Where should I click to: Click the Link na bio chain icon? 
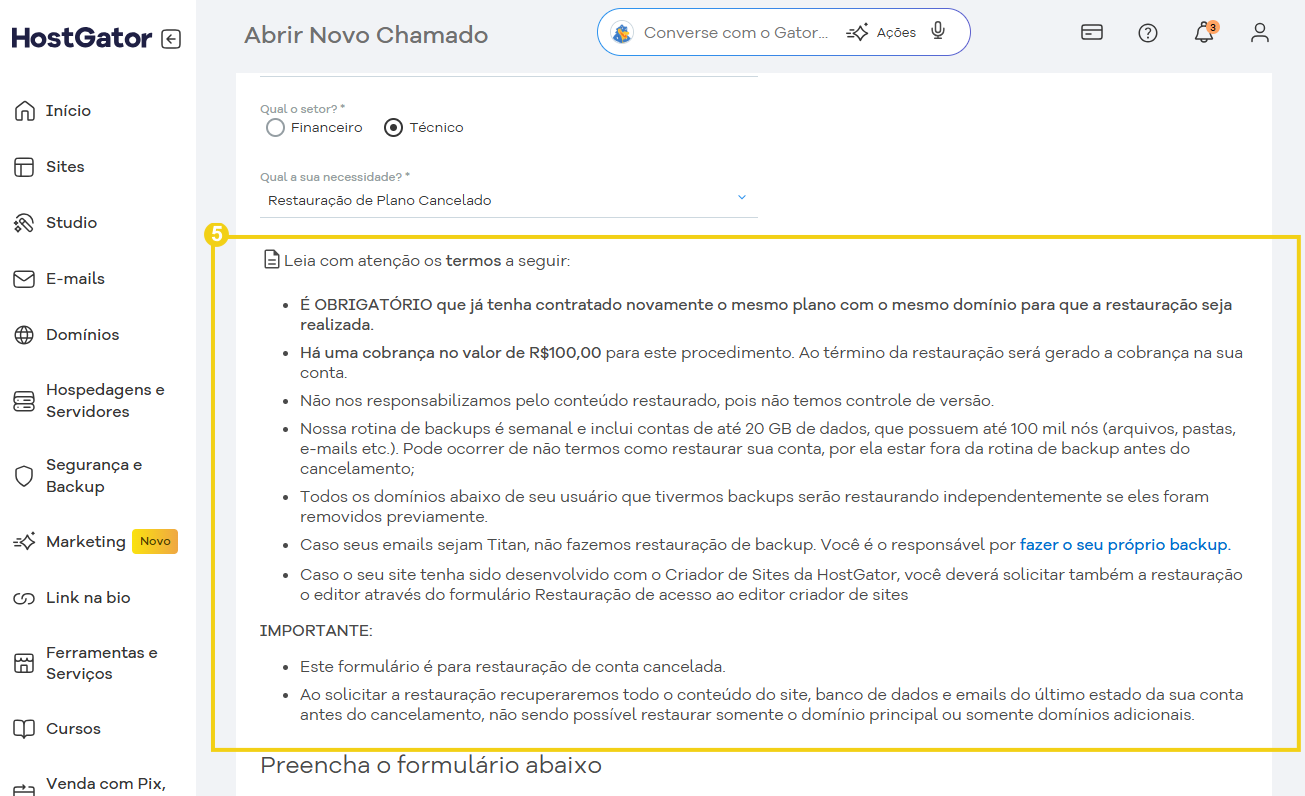coord(24,598)
